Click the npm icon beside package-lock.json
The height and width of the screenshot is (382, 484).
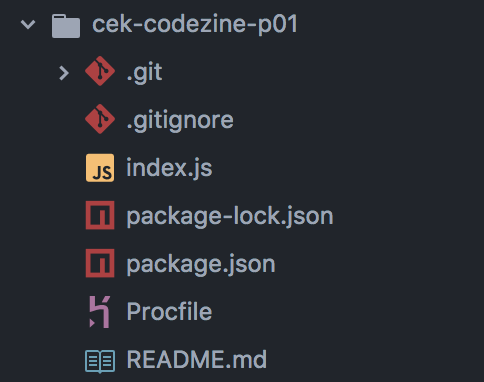pyautogui.click(x=100, y=215)
